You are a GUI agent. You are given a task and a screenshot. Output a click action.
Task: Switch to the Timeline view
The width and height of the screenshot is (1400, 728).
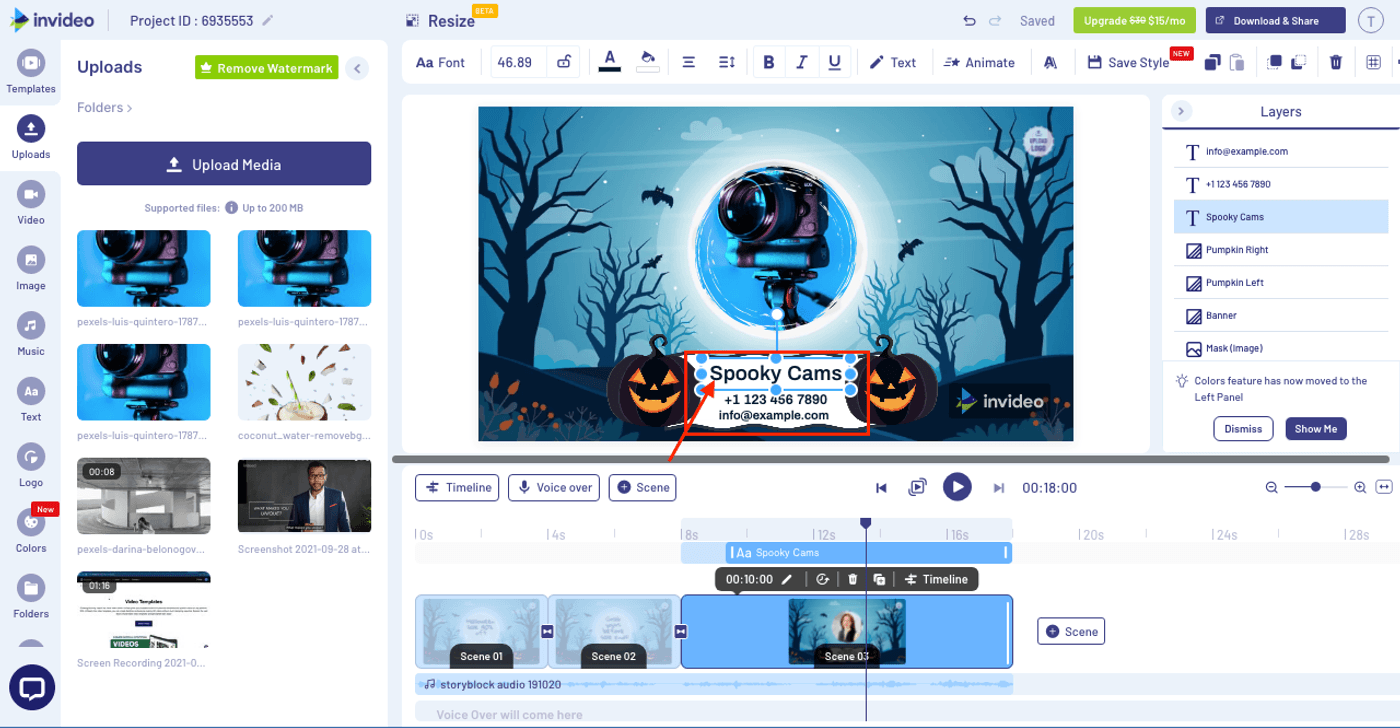(456, 487)
